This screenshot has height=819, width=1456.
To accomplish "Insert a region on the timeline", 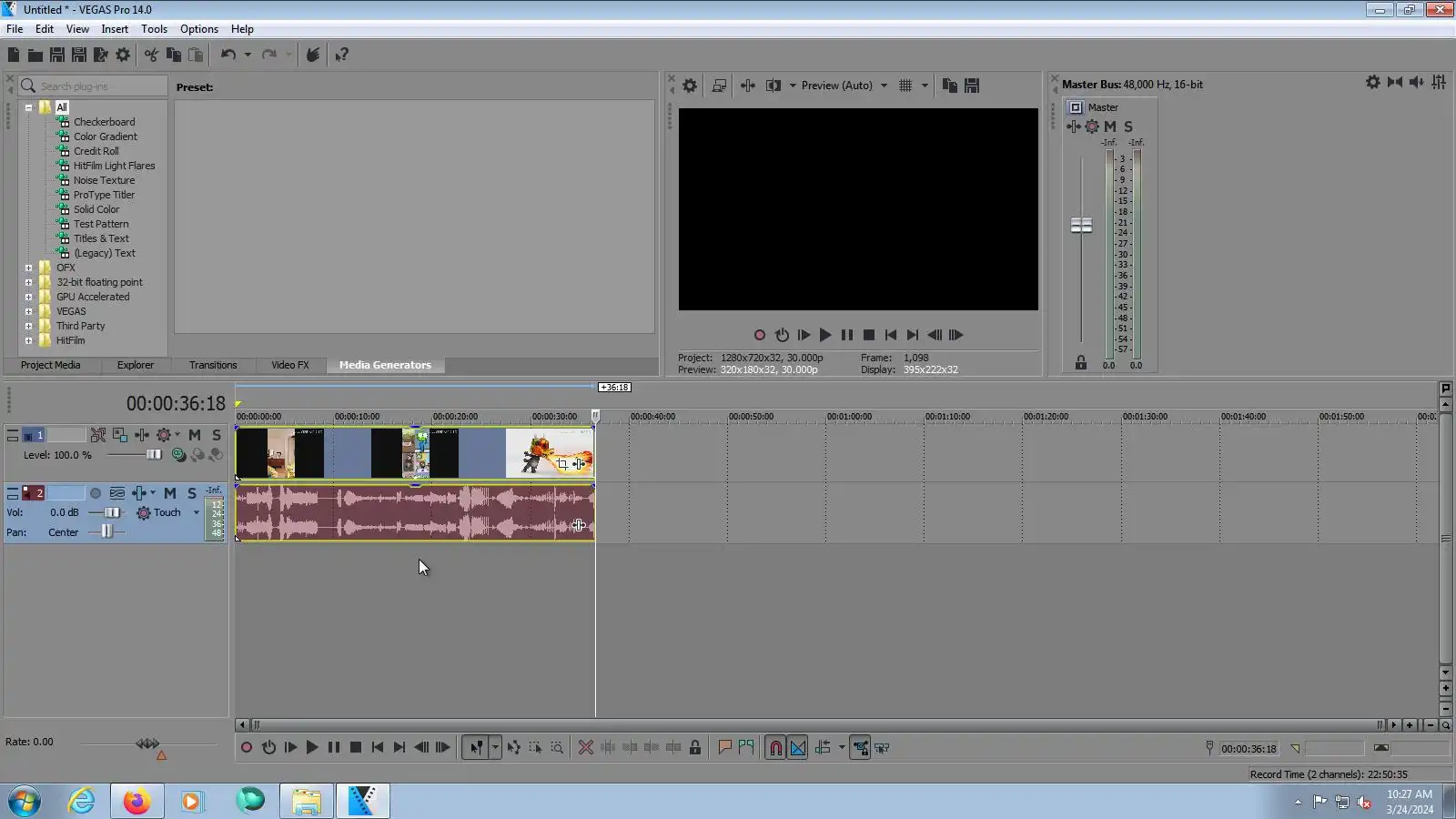I will point(746,748).
